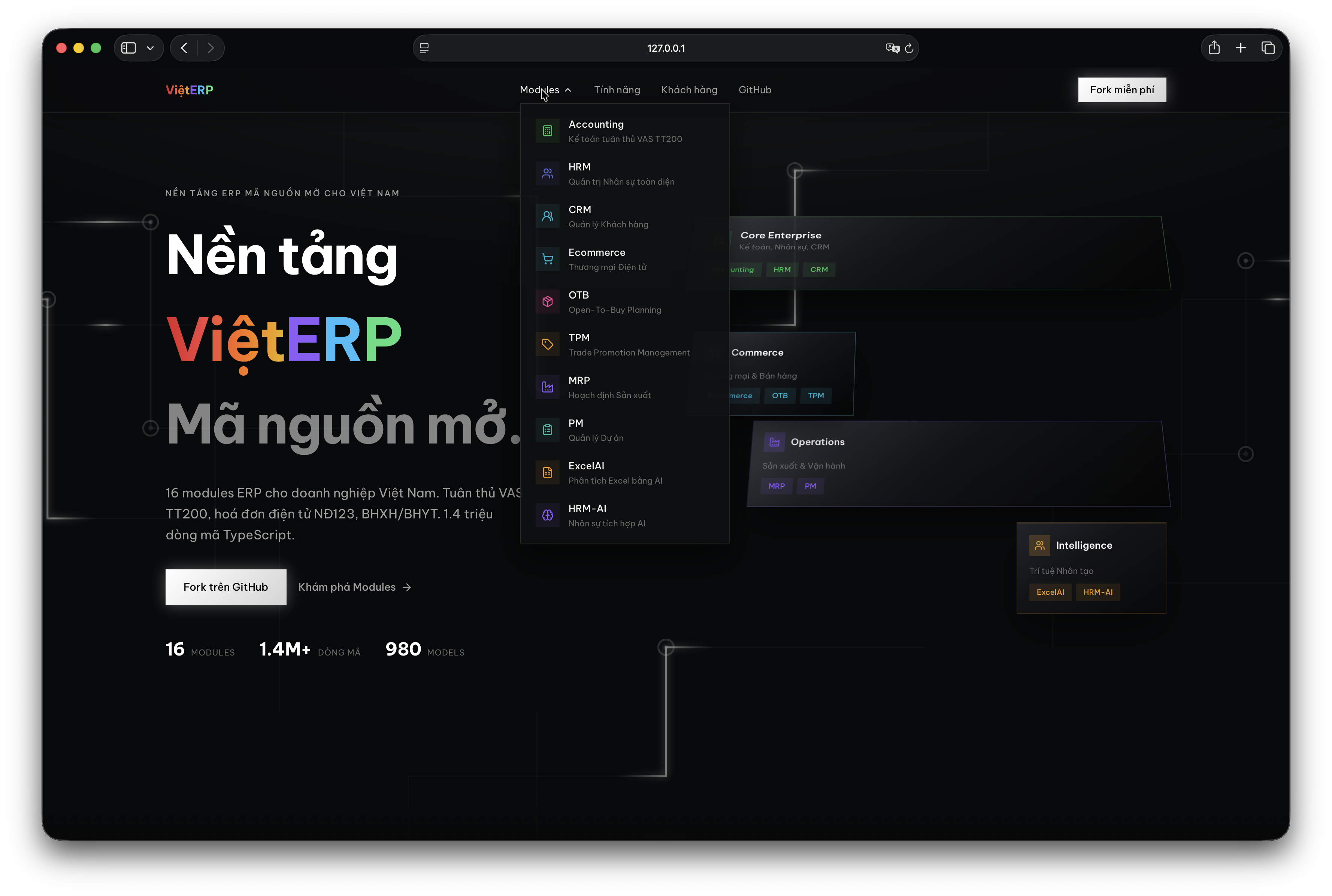Image resolution: width=1332 pixels, height=896 pixels.
Task: Click the Fork trên GitHub button
Action: [226, 587]
